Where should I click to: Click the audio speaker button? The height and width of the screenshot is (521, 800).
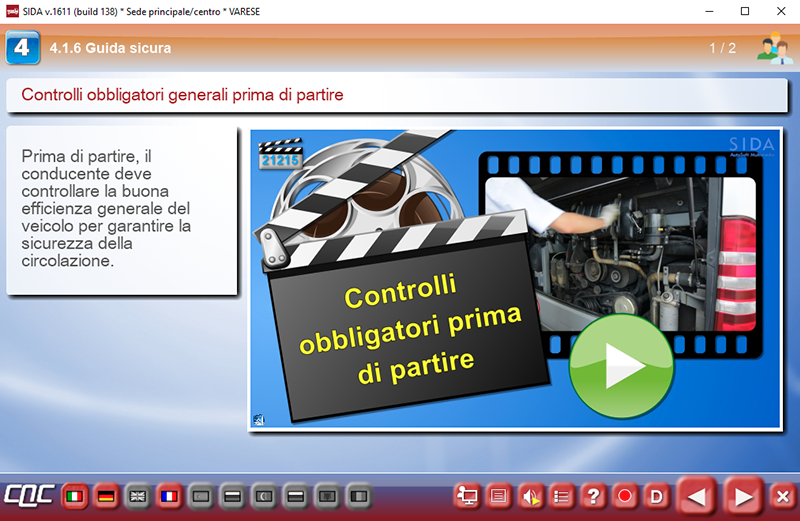coord(531,496)
